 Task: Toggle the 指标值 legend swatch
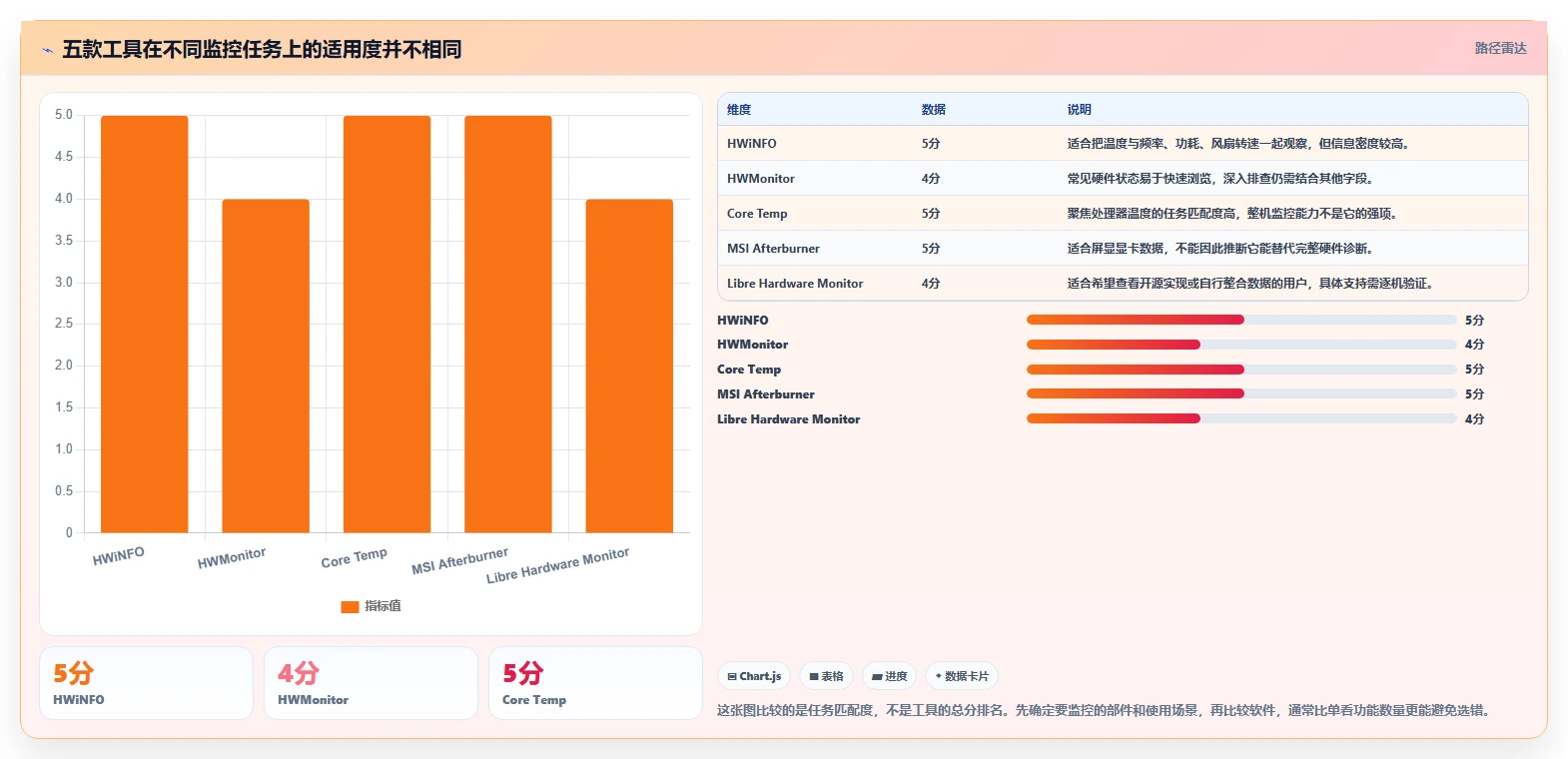coord(350,606)
